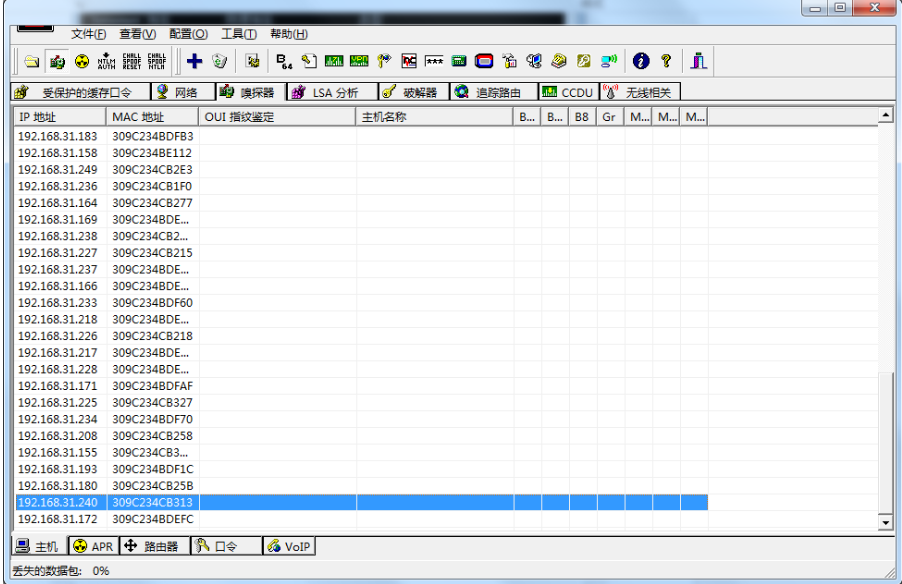Open the 配置(O) menu
The image size is (902, 584).
click(x=189, y=34)
